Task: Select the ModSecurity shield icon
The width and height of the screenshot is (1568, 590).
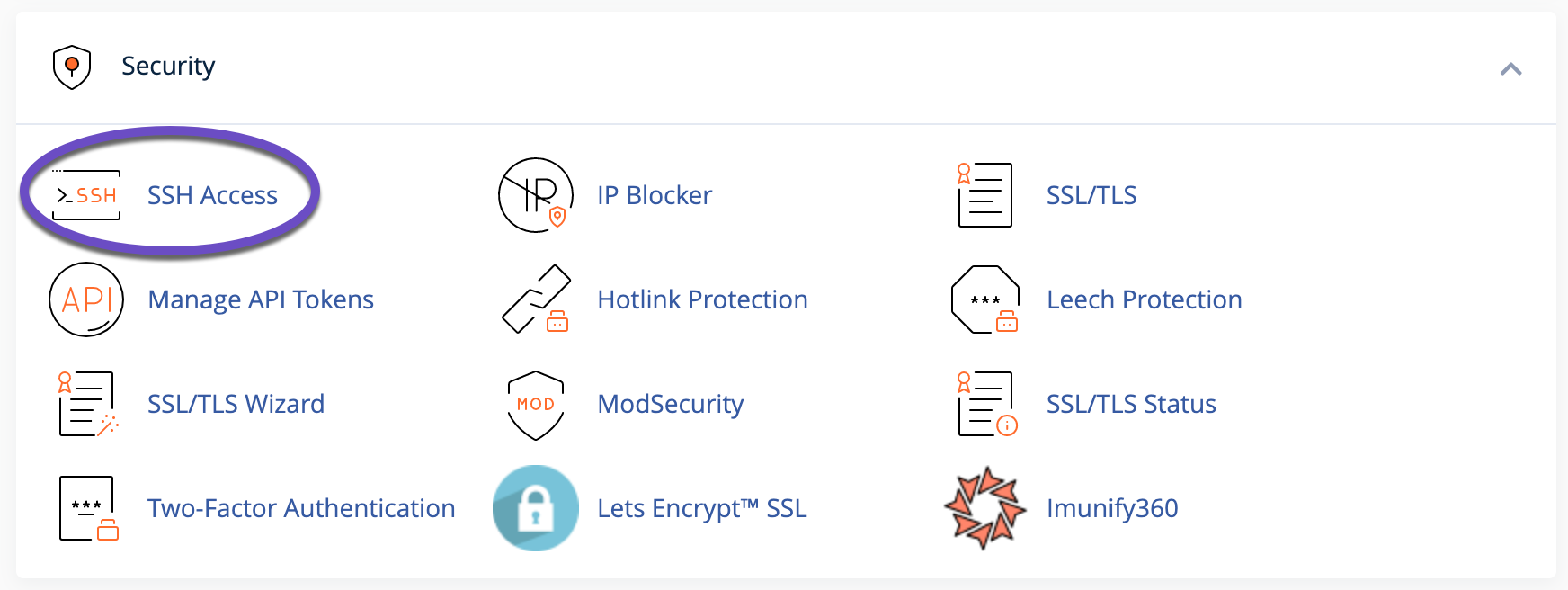Action: click(536, 404)
